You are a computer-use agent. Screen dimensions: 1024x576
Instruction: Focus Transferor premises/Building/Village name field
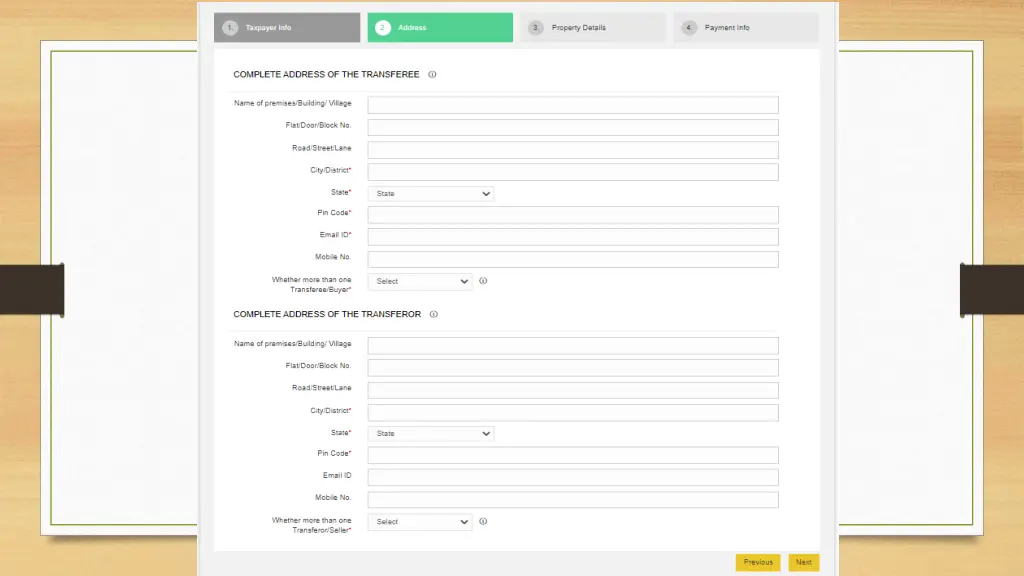(573, 345)
